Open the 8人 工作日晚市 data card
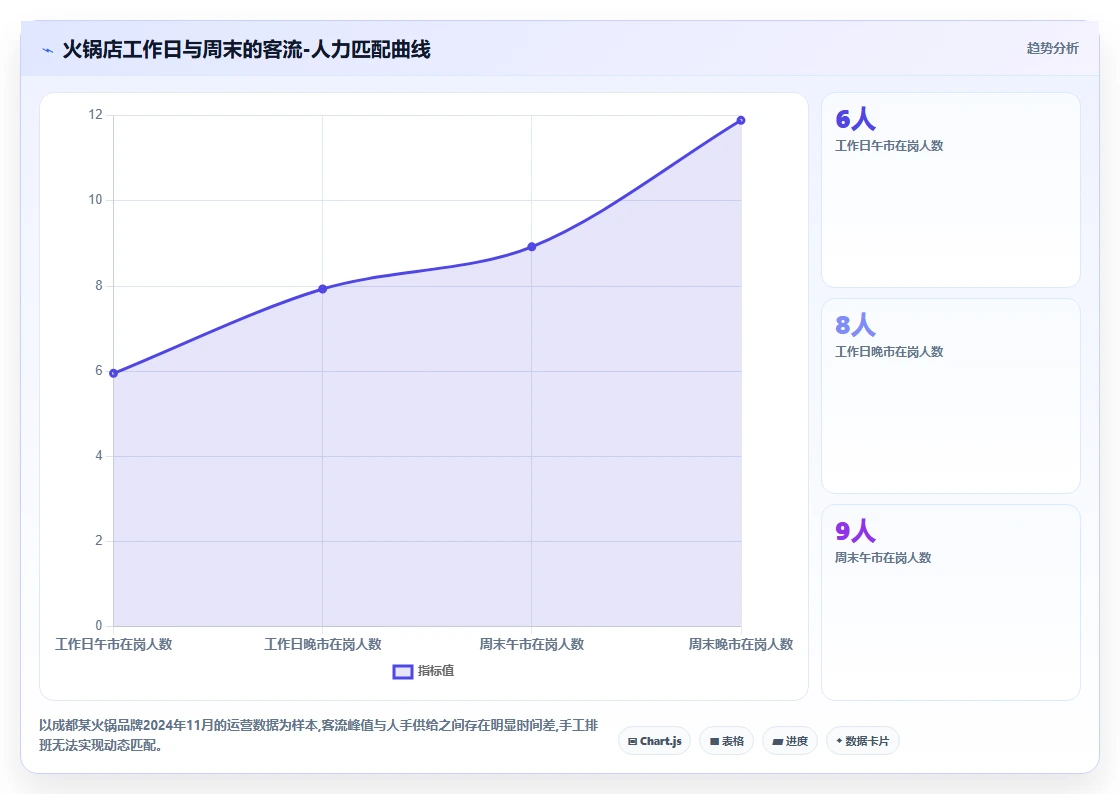 [x=951, y=396]
